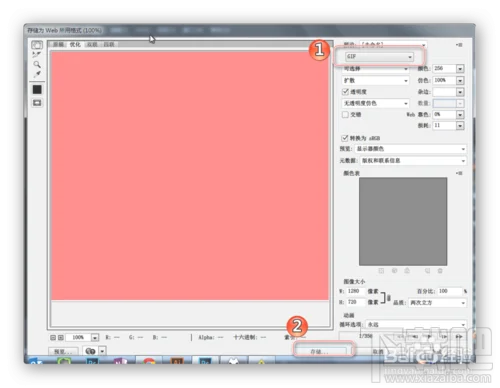The image size is (500, 388).
Task: Toggle slices visibility icon in toolbox
Action: click(x=37, y=103)
